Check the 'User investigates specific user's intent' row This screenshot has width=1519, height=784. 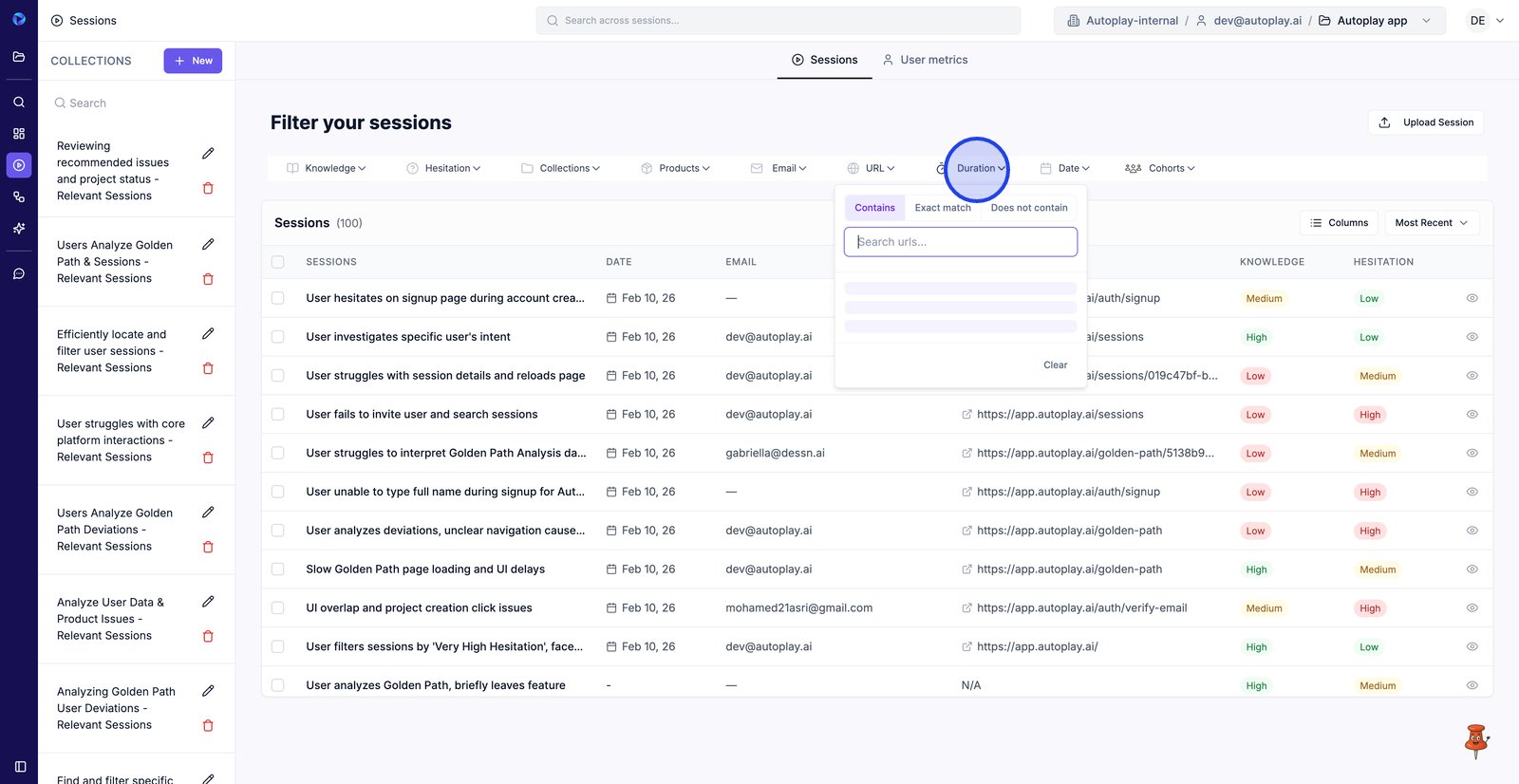(278, 337)
